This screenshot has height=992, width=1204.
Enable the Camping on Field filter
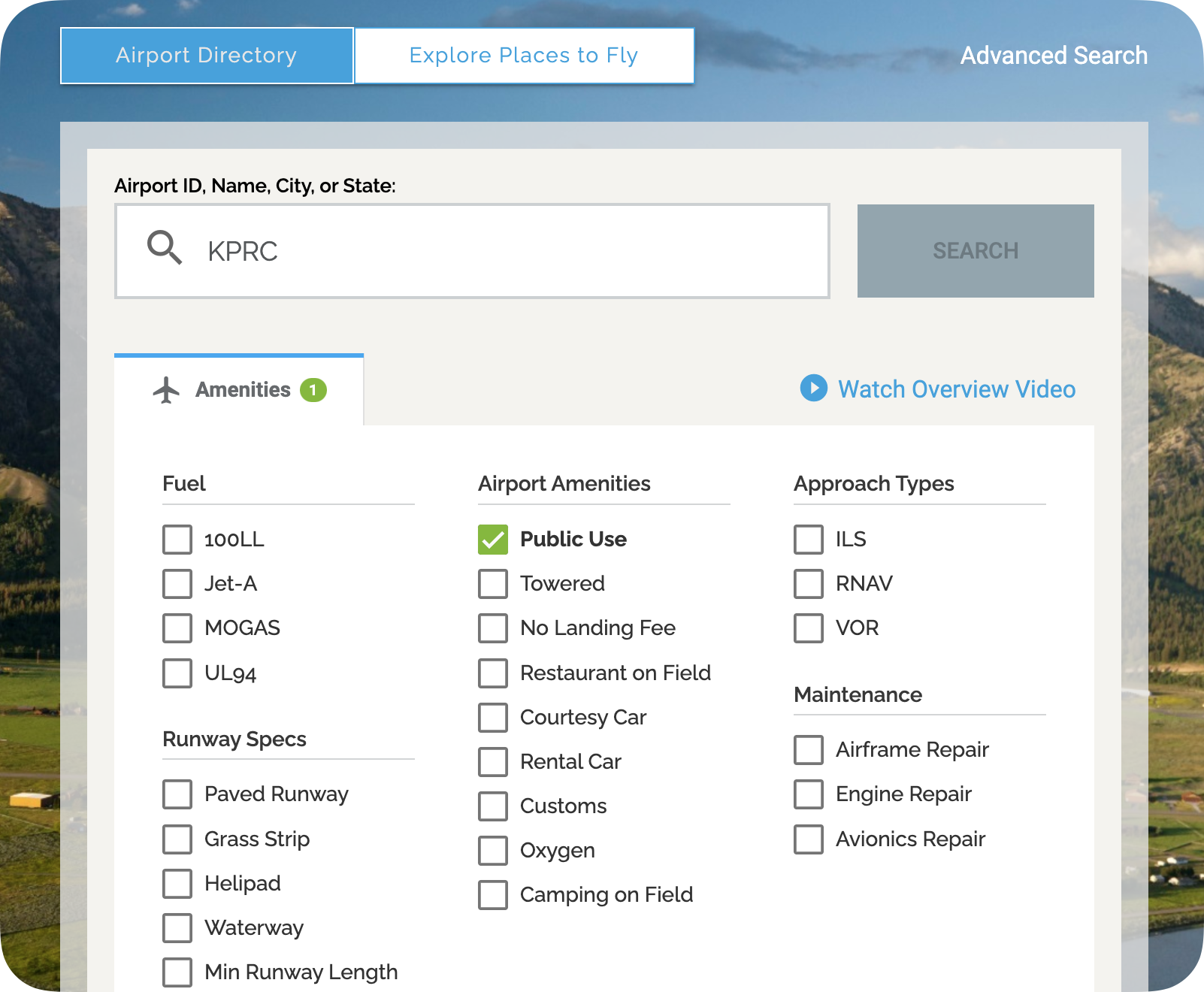pyautogui.click(x=493, y=895)
